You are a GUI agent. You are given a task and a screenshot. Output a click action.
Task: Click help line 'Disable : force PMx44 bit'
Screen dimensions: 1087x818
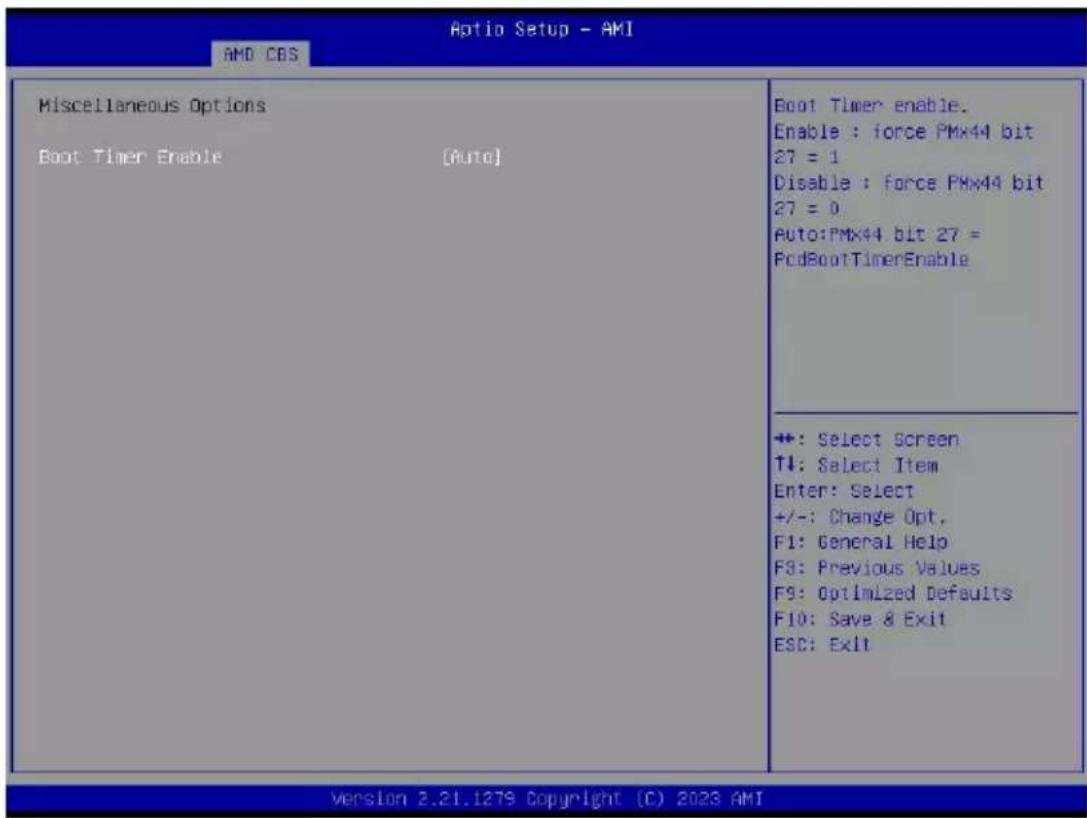(x=909, y=183)
